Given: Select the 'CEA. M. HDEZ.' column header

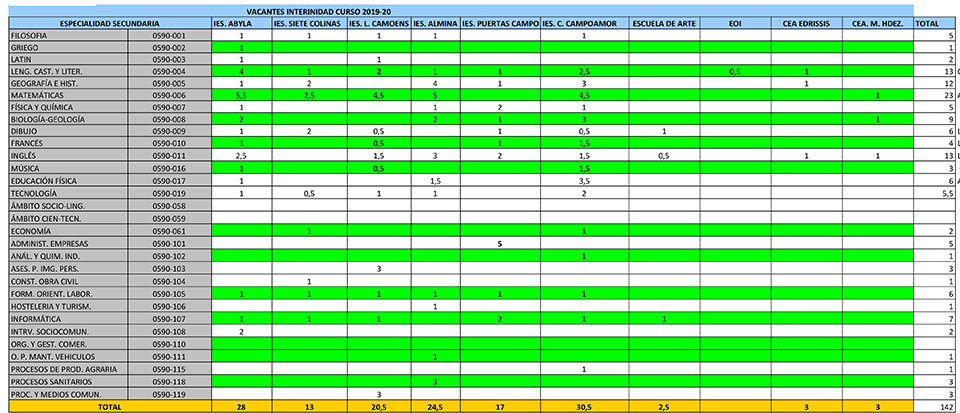Looking at the screenshot, I should pyautogui.click(x=878, y=24).
